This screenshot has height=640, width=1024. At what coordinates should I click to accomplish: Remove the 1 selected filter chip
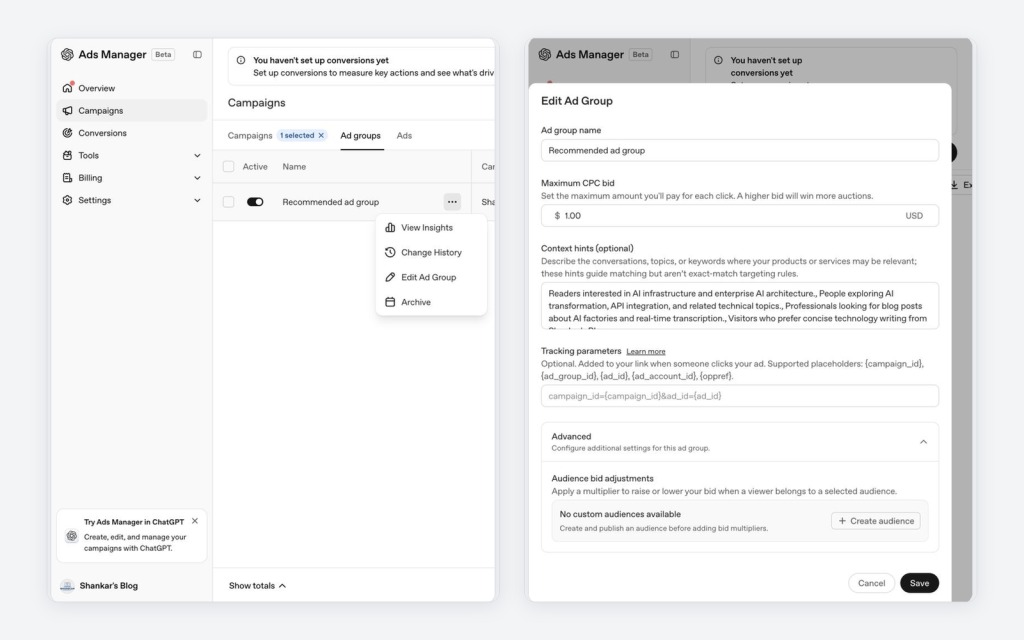point(321,135)
